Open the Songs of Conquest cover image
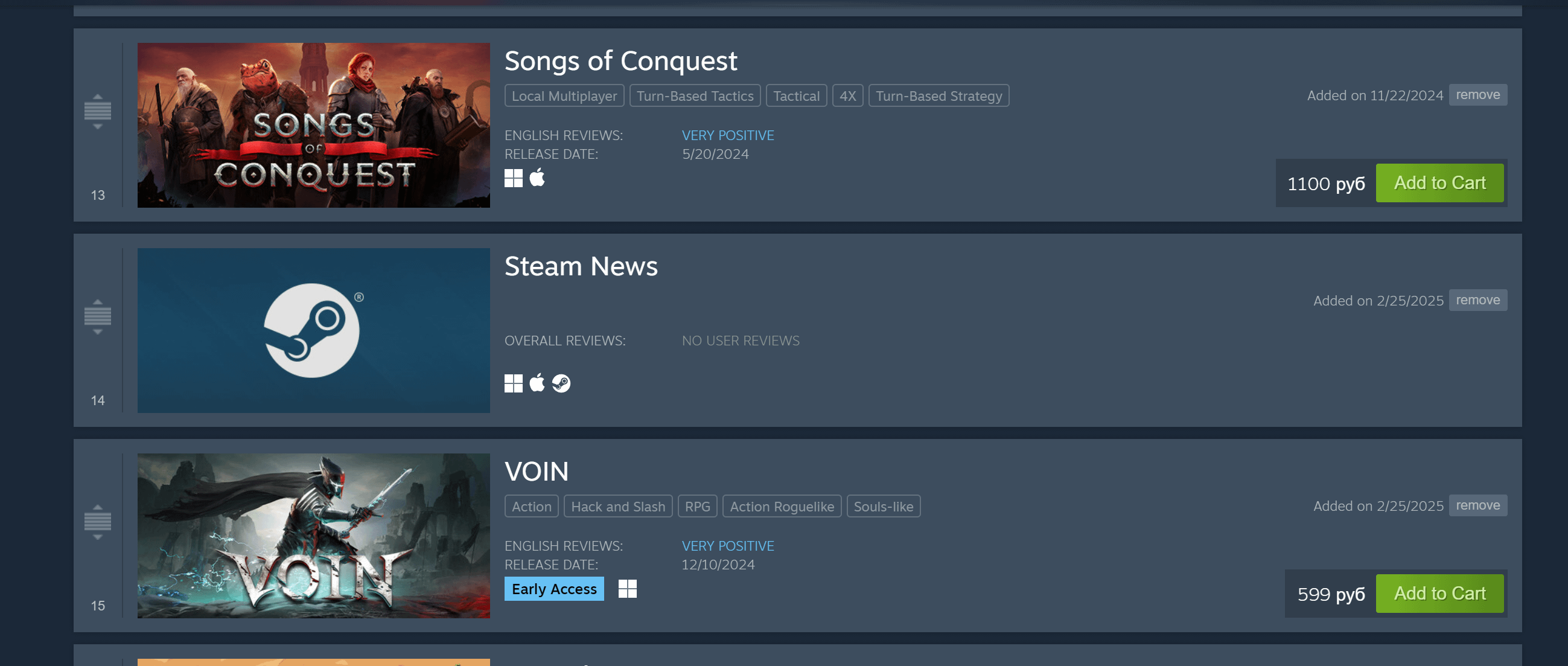1568x666 pixels. (x=313, y=125)
